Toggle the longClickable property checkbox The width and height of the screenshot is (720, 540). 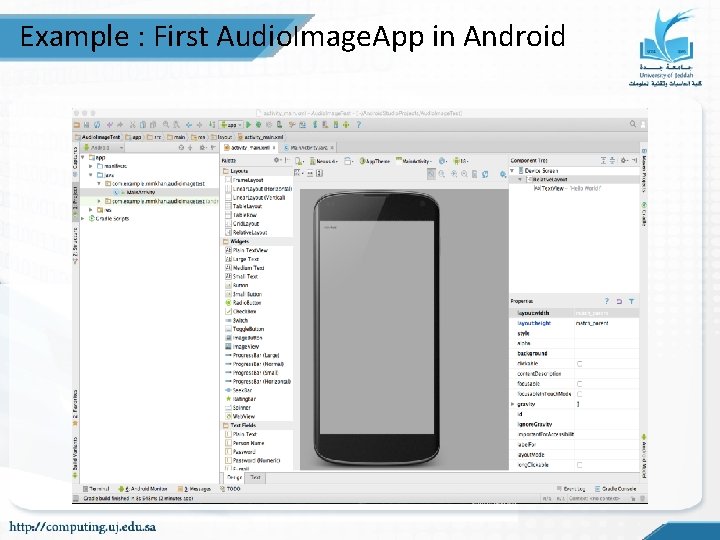tap(579, 465)
